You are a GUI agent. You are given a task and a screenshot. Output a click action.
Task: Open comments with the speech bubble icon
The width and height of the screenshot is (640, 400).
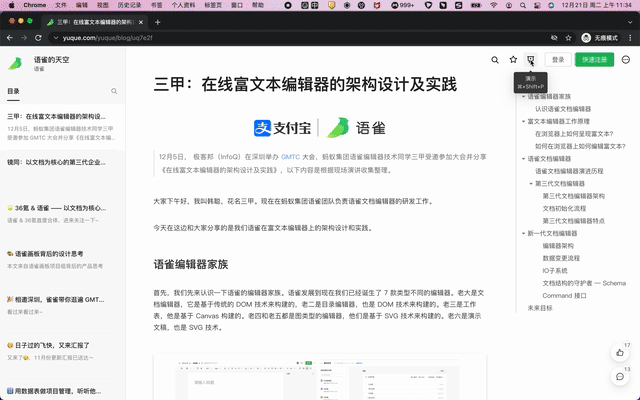(x=620, y=377)
